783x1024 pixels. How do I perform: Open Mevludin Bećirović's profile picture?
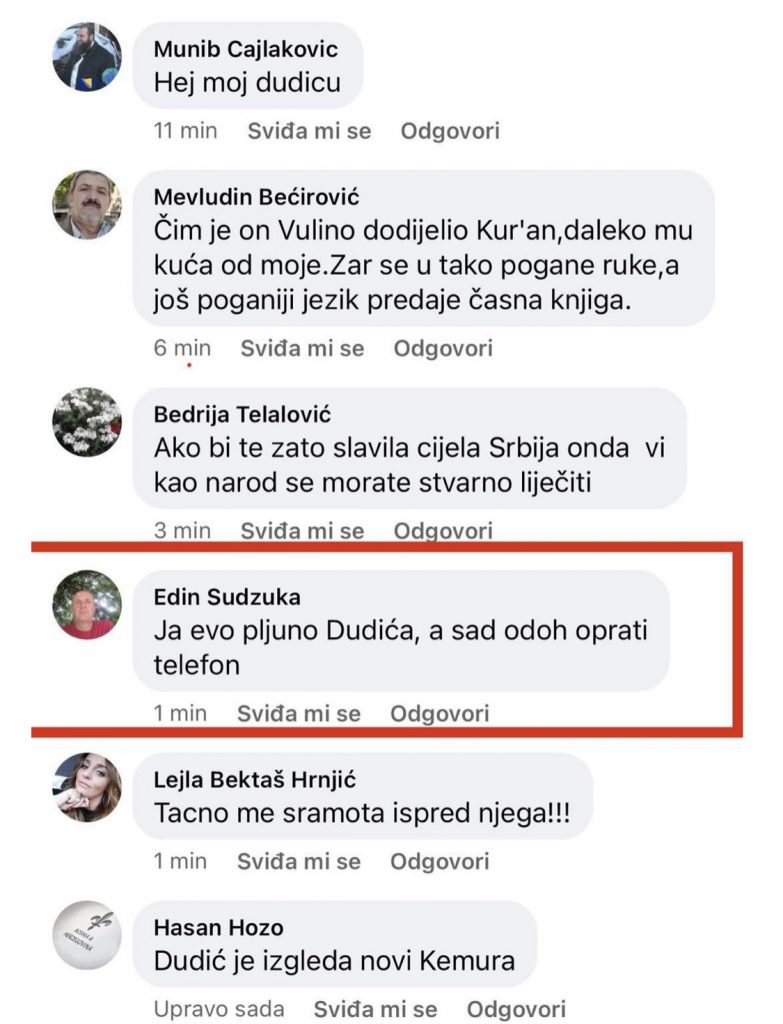(x=87, y=204)
